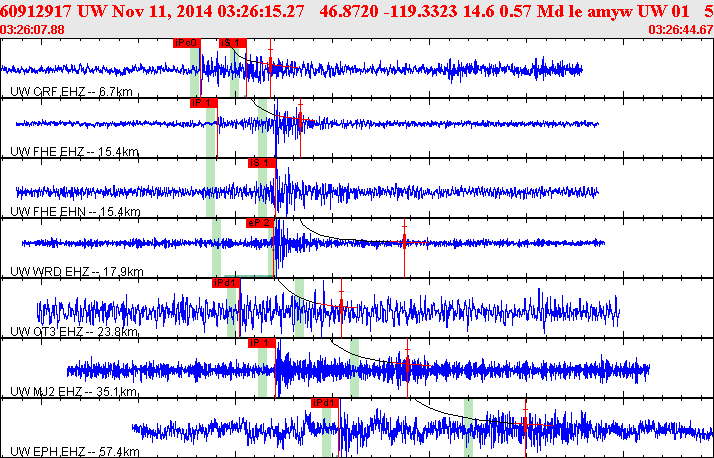The image size is (714, 458).
Task: Click the iS 1 pick flag on FHE EHN
Action: [x=262, y=163]
